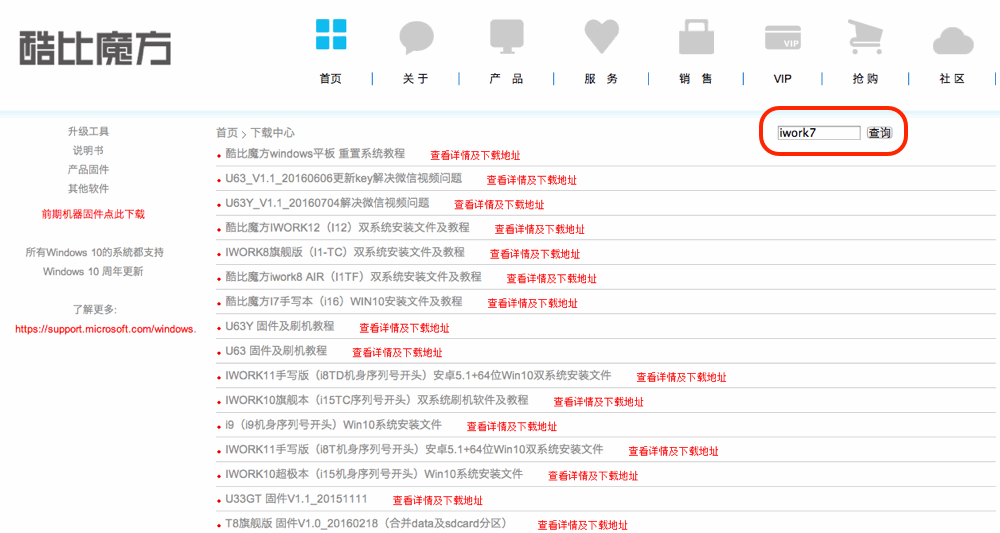Open the red 前期机器固件点此下载 link
This screenshot has height=533, width=1000.
[93, 214]
